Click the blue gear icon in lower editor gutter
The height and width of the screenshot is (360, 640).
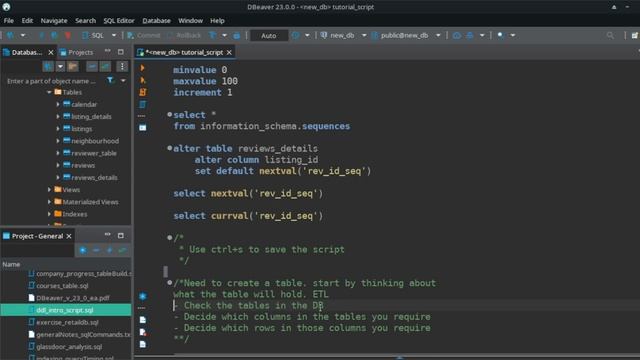(x=142, y=296)
